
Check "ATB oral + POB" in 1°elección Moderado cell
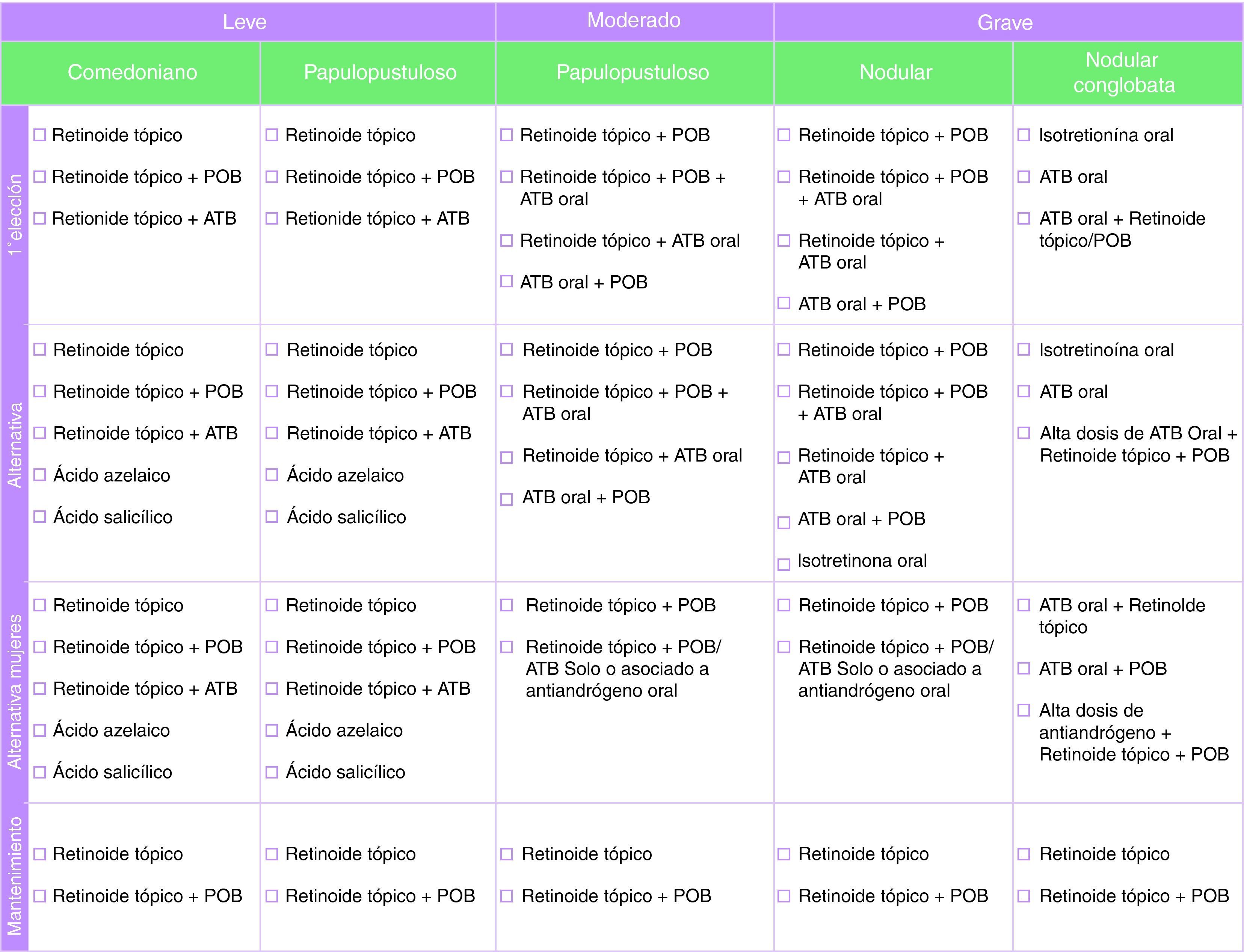[507, 282]
